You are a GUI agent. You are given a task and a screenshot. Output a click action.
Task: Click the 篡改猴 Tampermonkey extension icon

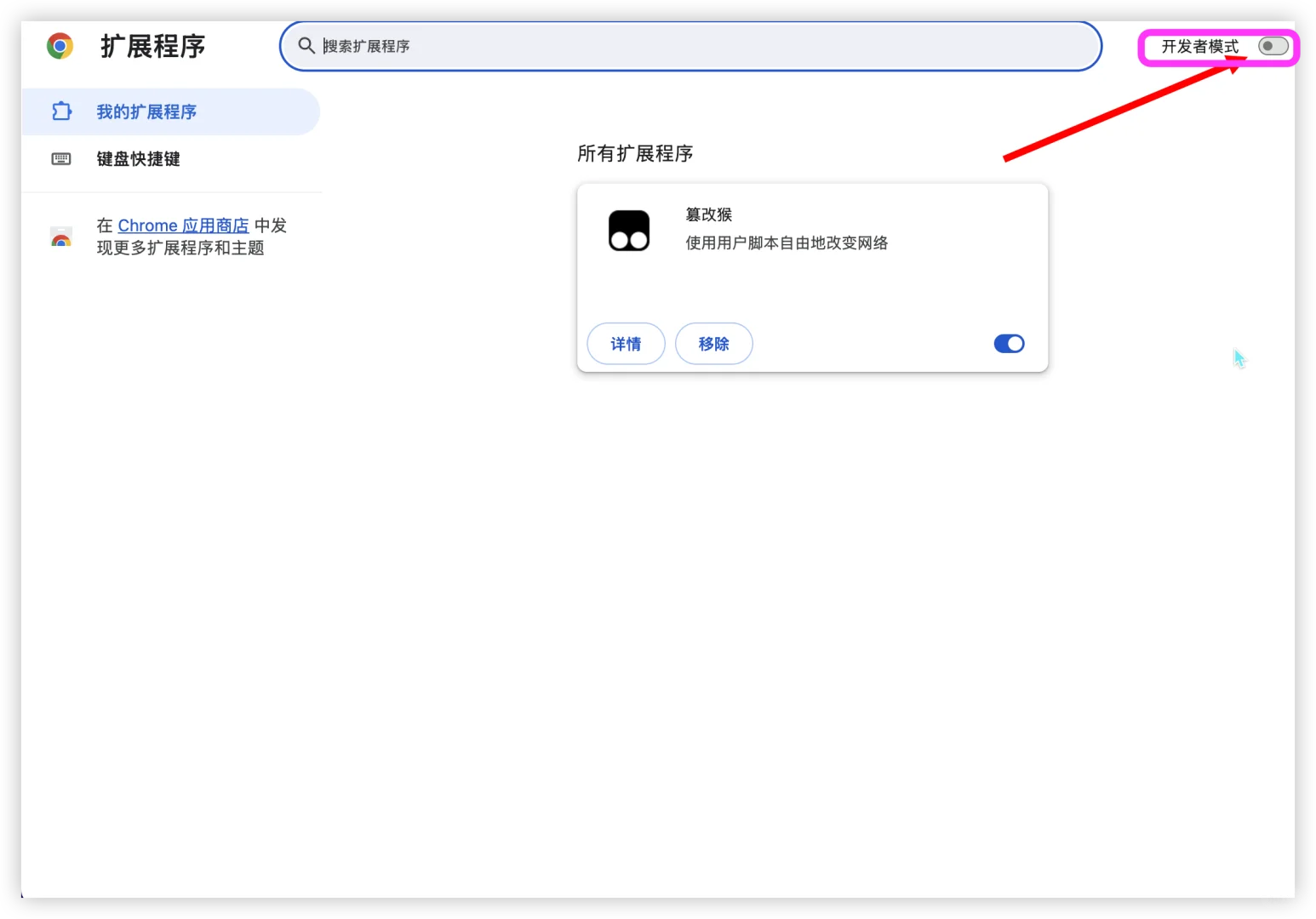click(x=629, y=231)
